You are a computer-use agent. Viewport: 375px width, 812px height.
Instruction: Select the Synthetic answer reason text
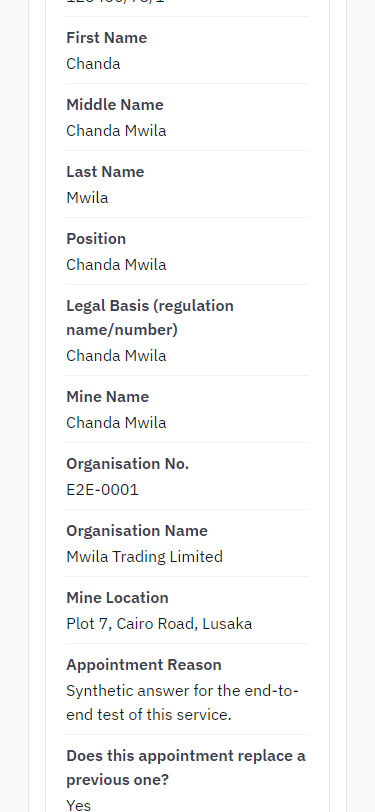[182, 703]
